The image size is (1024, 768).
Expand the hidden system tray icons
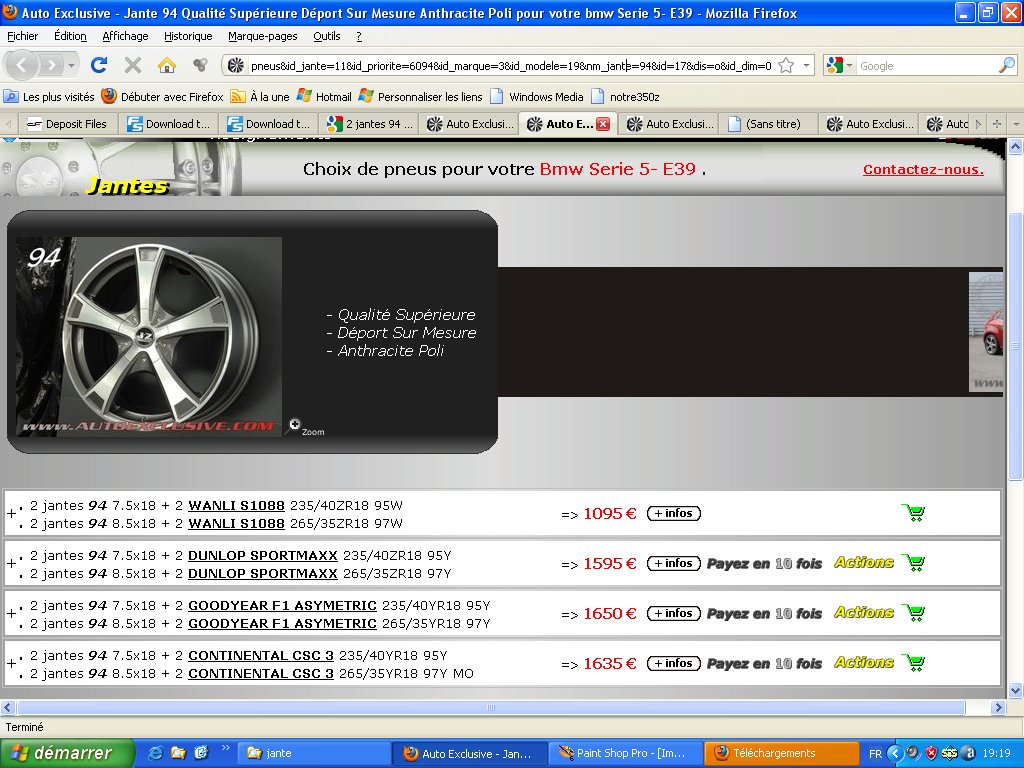(x=894, y=754)
